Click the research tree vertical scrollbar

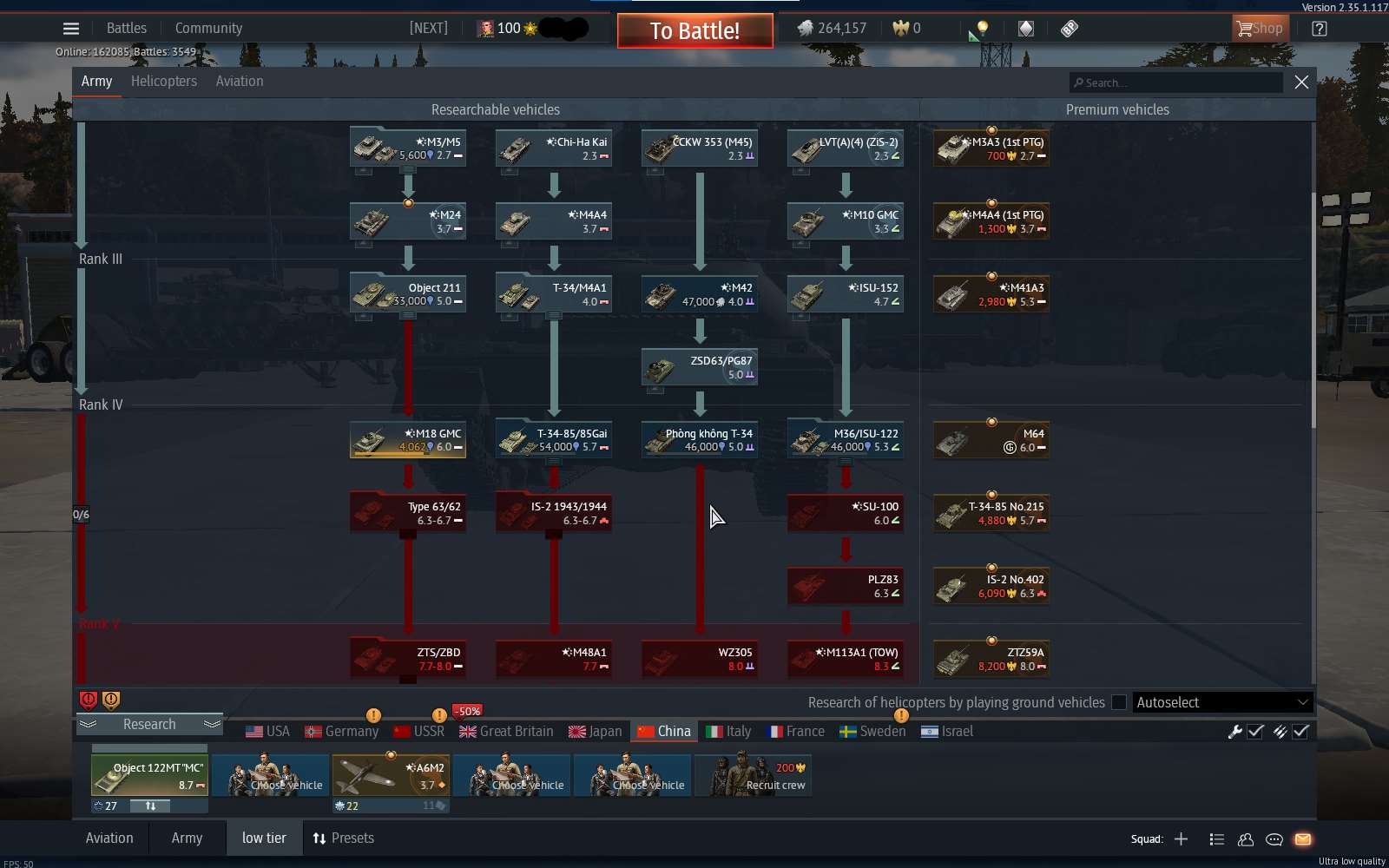(x=1313, y=308)
